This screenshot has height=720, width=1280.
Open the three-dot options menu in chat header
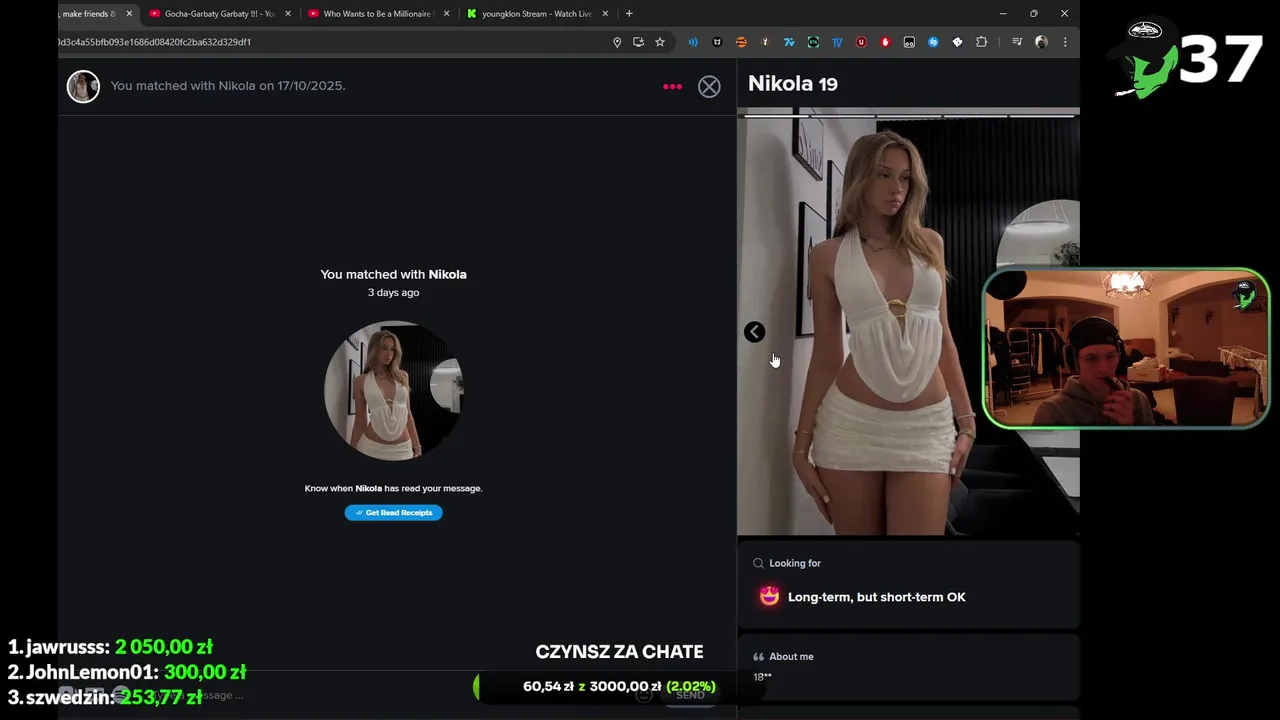coord(672,86)
